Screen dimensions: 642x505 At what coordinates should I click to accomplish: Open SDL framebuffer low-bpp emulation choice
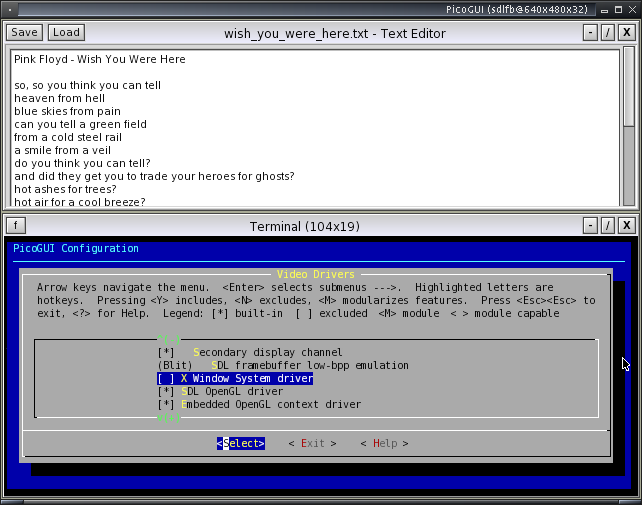pyautogui.click(x=283, y=365)
